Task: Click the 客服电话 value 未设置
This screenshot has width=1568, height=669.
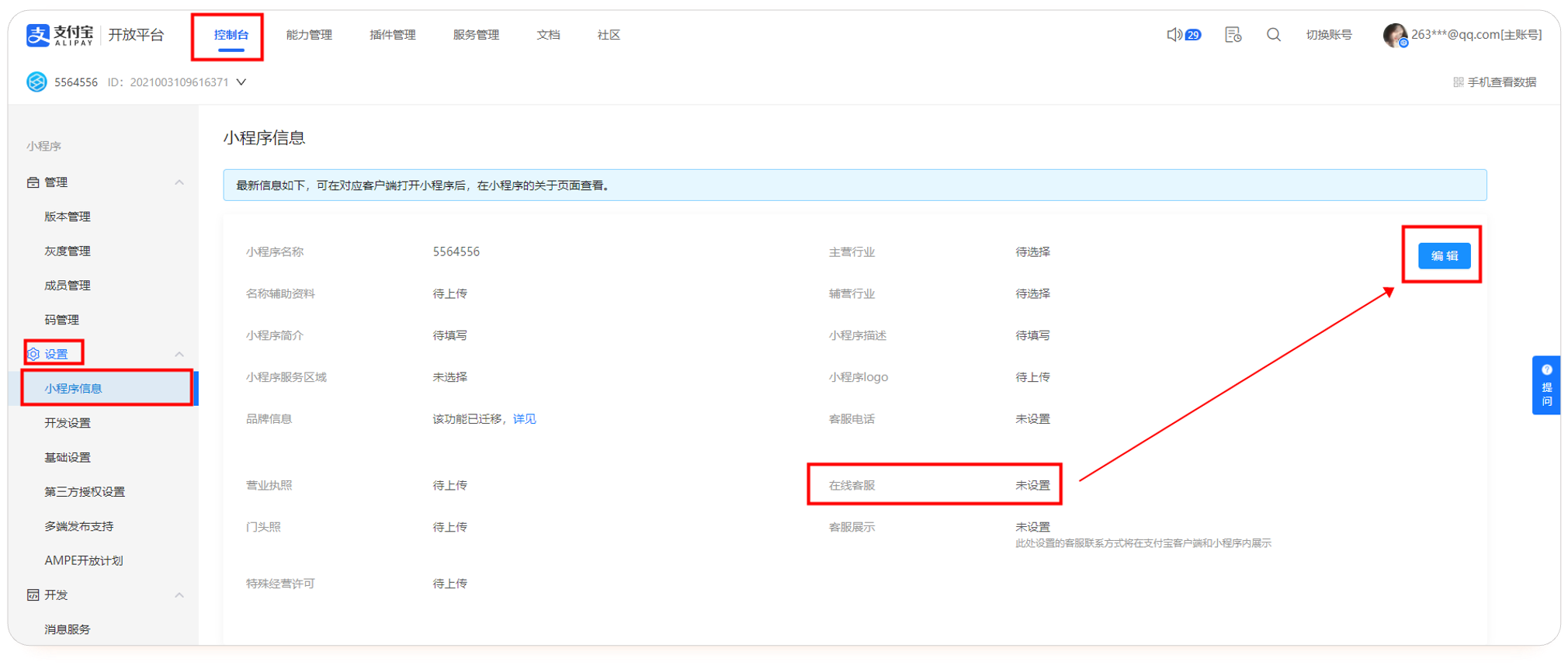Action: tap(1032, 419)
